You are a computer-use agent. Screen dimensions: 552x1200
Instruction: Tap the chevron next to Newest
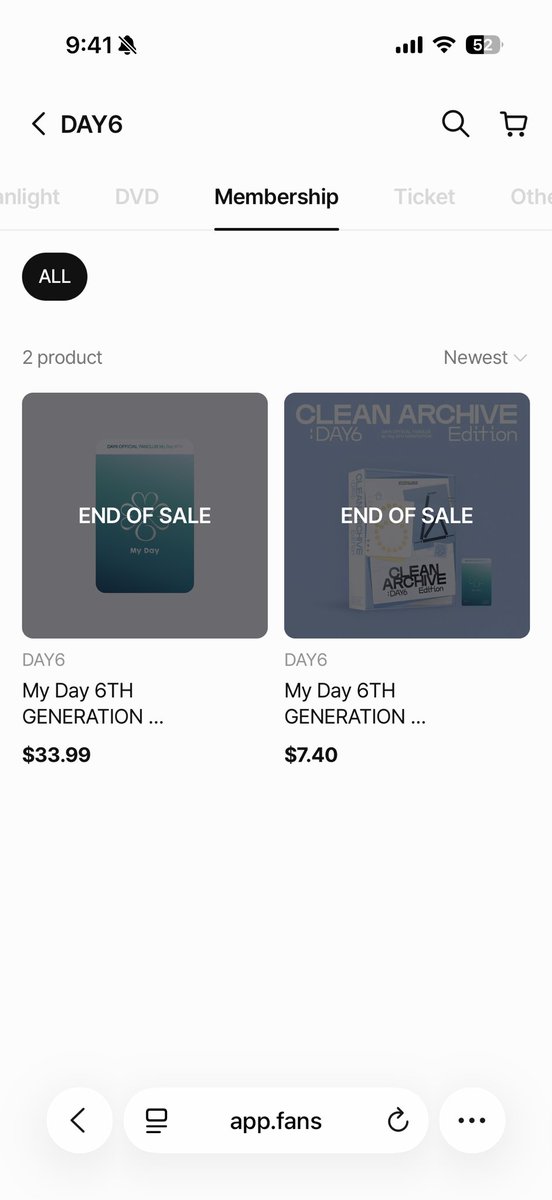tap(520, 357)
